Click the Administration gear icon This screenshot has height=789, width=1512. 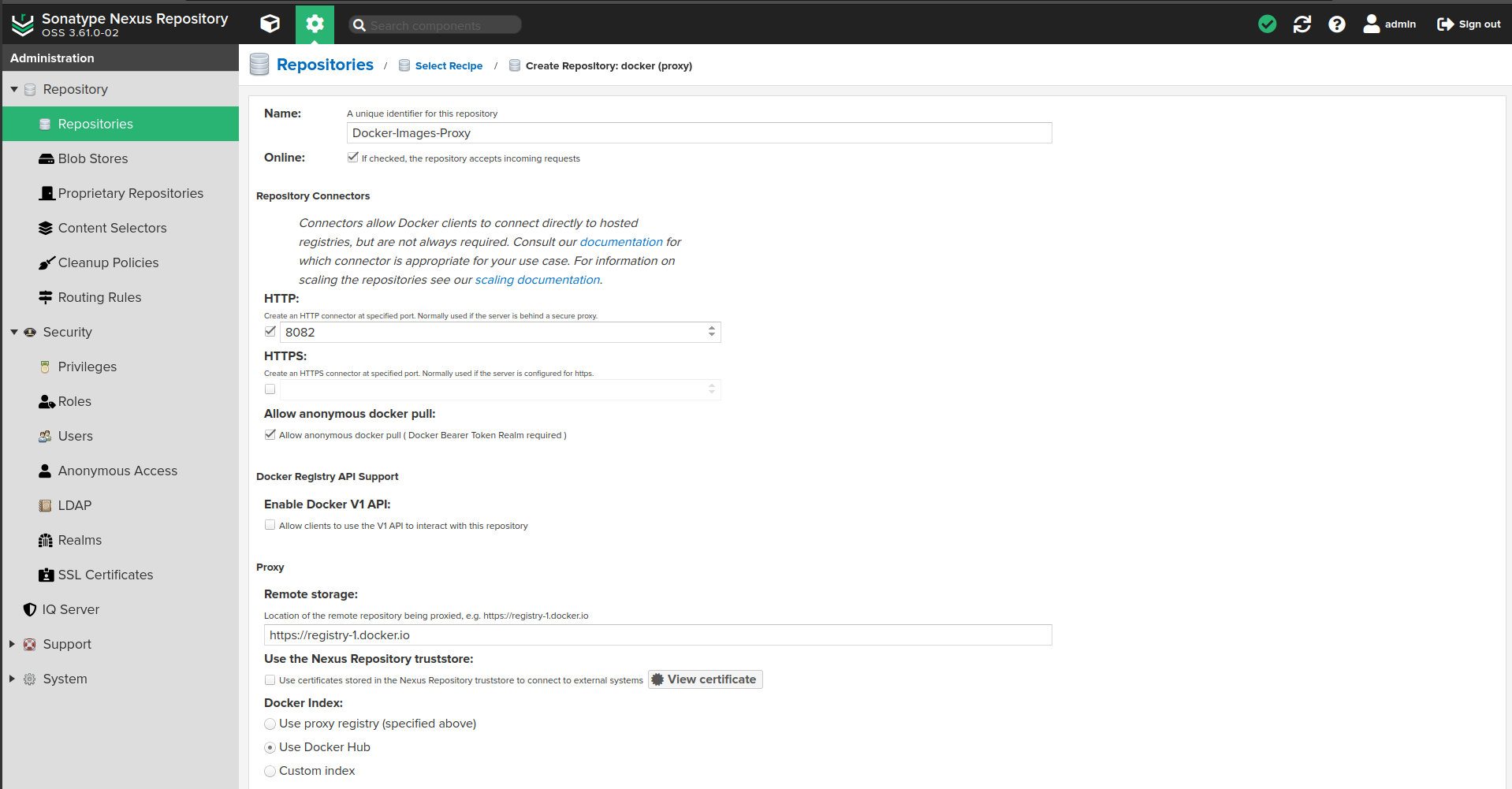(315, 24)
